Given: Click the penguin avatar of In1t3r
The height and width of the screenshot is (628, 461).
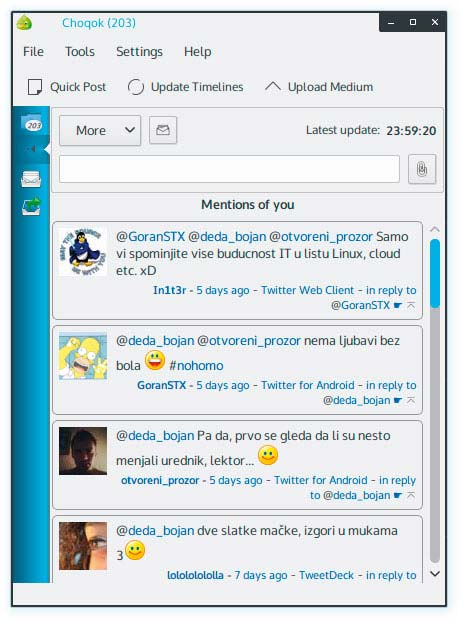Looking at the screenshot, I should [83, 252].
